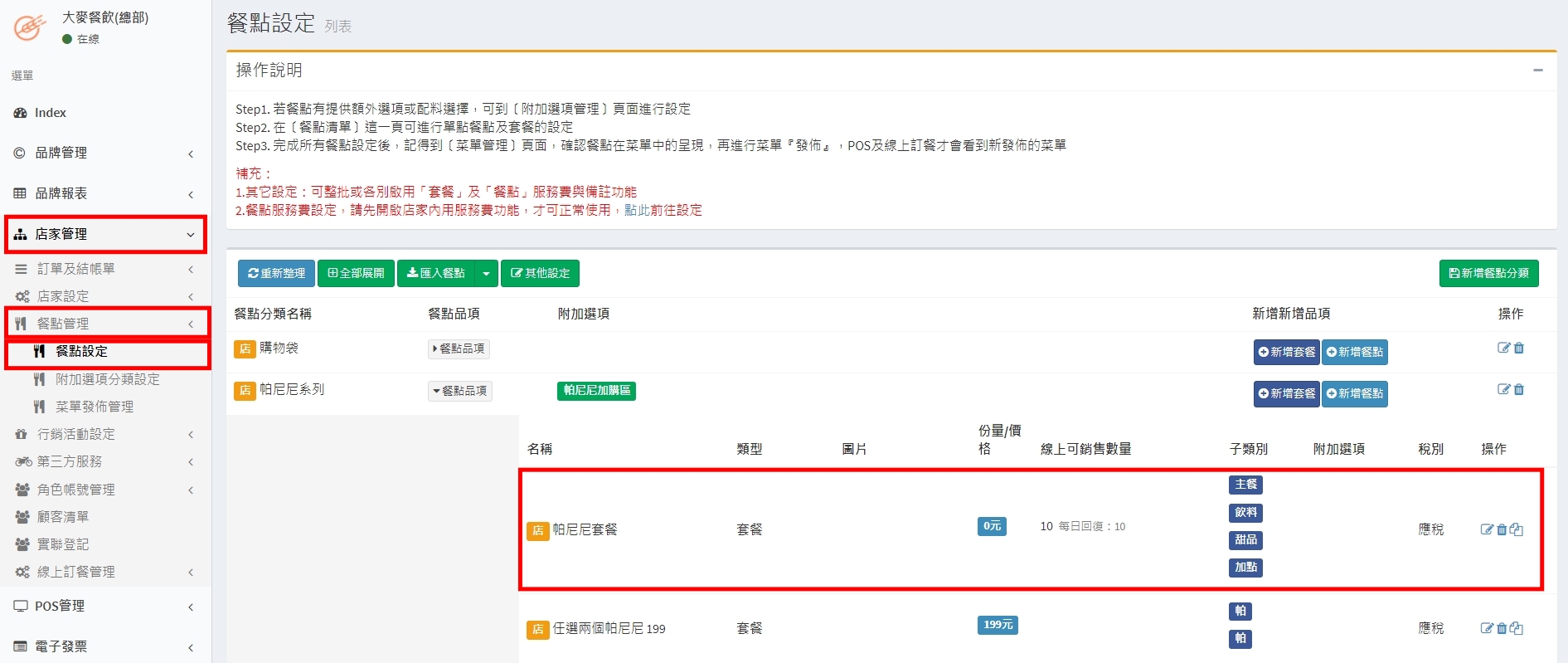Expand the 品牌管理 sidebar menu
The width and height of the screenshot is (1568, 663).
click(105, 153)
